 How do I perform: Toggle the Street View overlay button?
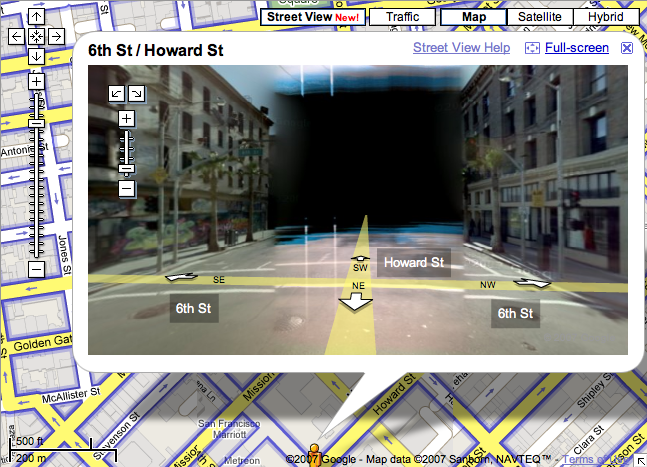tap(310, 17)
